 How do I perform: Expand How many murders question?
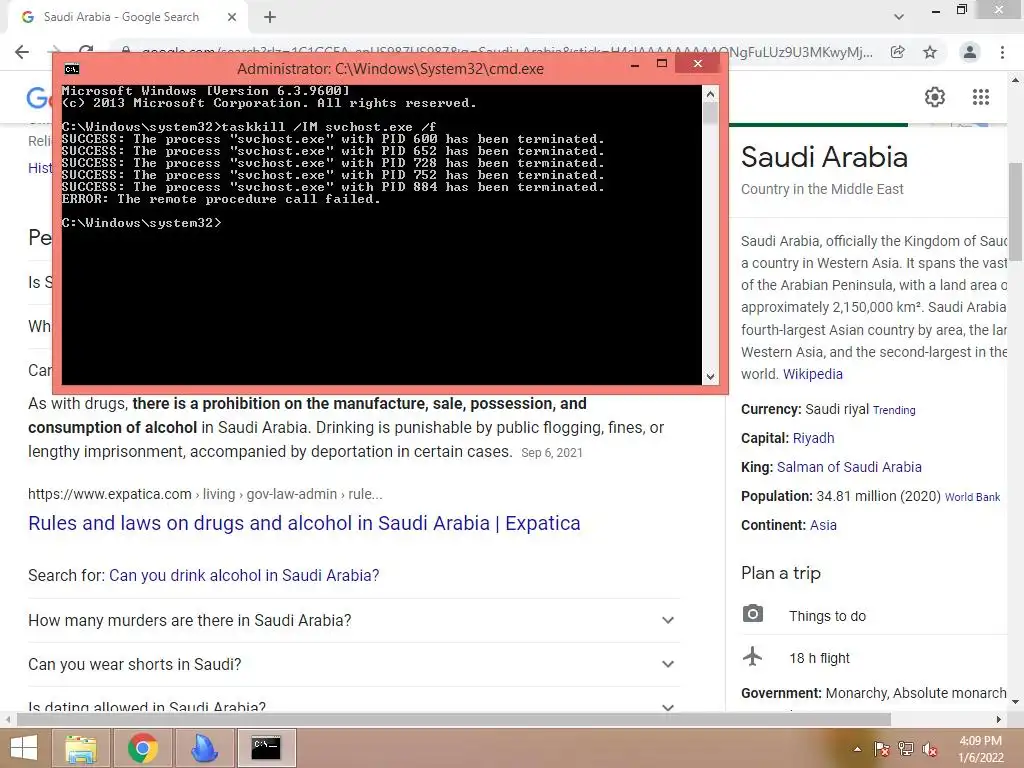pos(353,620)
